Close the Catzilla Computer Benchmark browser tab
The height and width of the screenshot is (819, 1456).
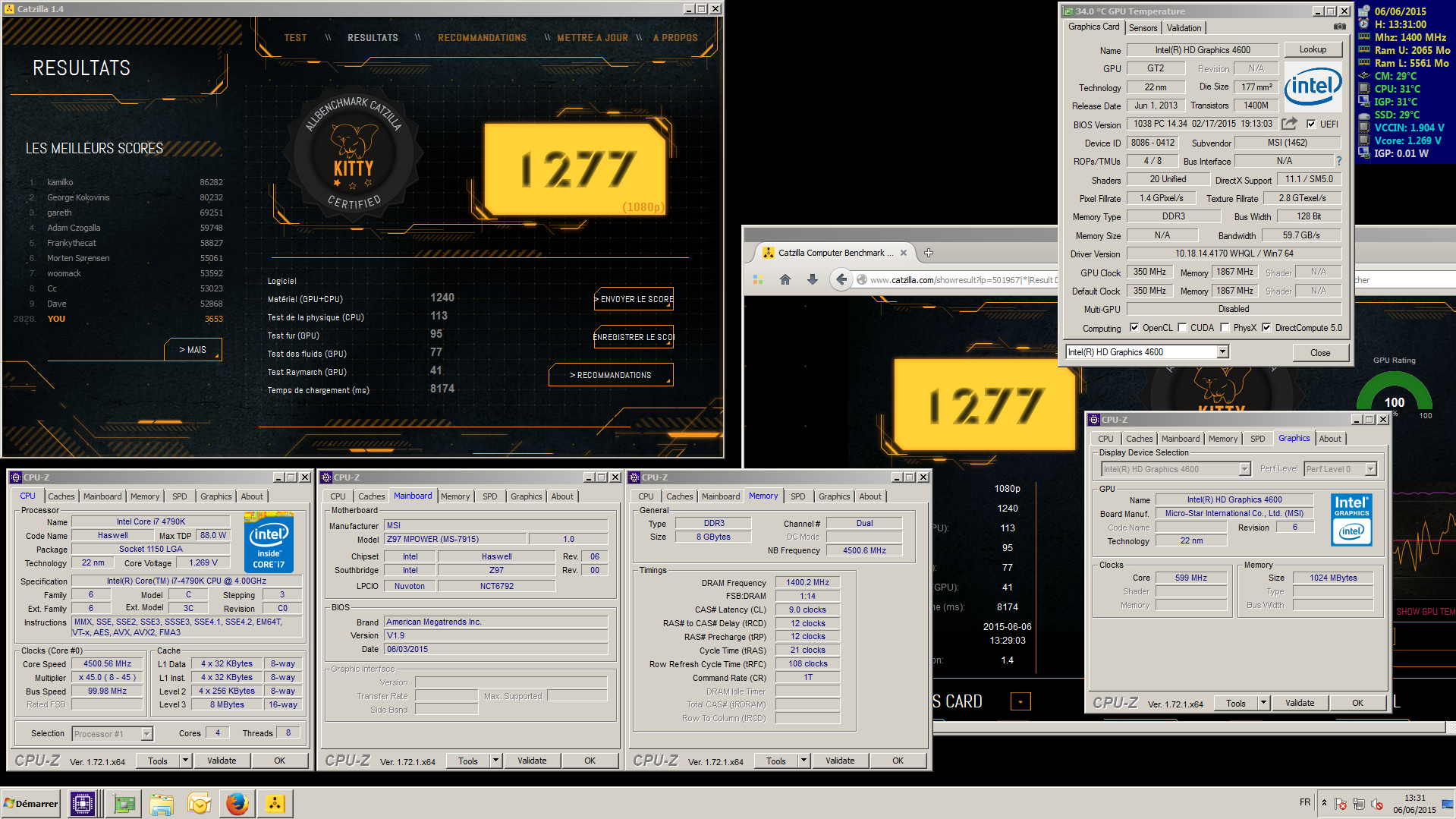(904, 253)
